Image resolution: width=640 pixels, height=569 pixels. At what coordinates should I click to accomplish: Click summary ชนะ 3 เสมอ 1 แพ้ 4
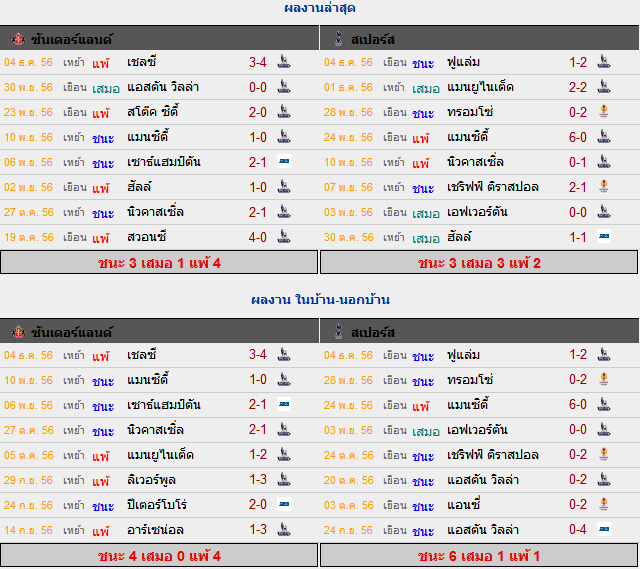tap(159, 262)
